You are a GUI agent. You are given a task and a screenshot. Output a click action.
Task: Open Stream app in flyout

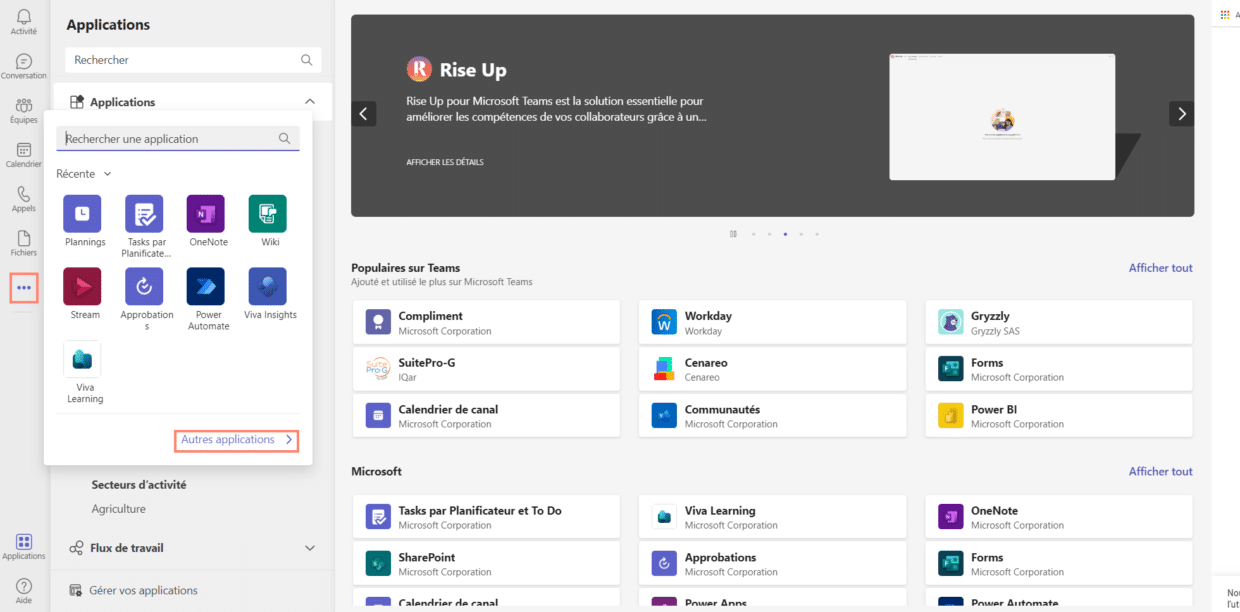pyautogui.click(x=84, y=294)
